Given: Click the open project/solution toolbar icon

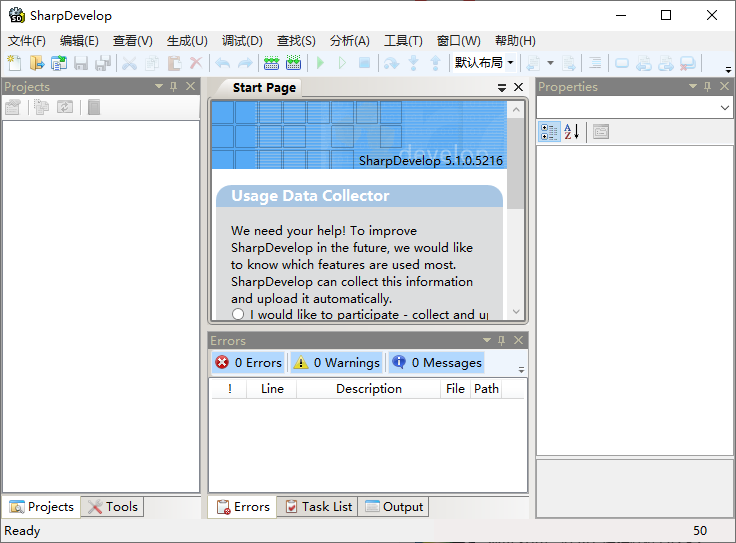Looking at the screenshot, I should [59, 62].
